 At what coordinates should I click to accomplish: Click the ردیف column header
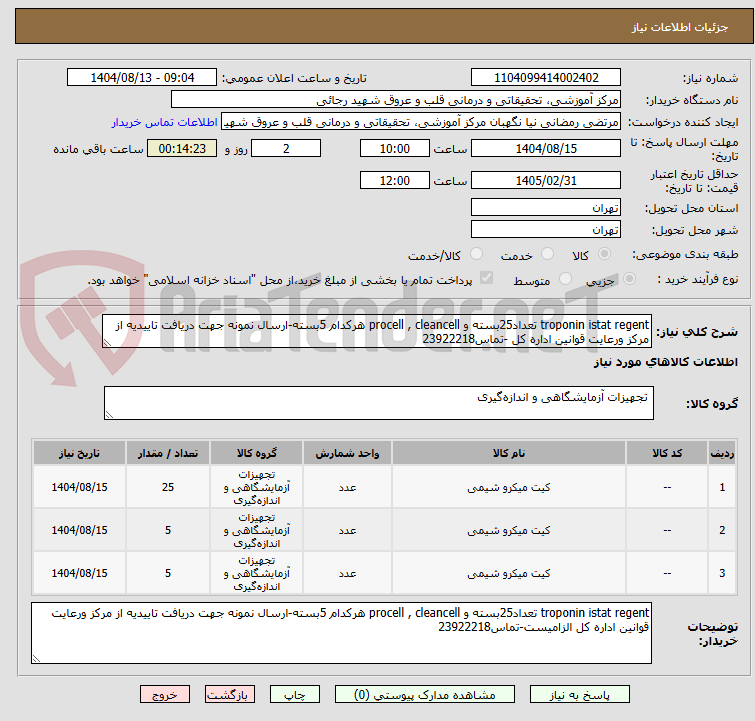click(722, 453)
